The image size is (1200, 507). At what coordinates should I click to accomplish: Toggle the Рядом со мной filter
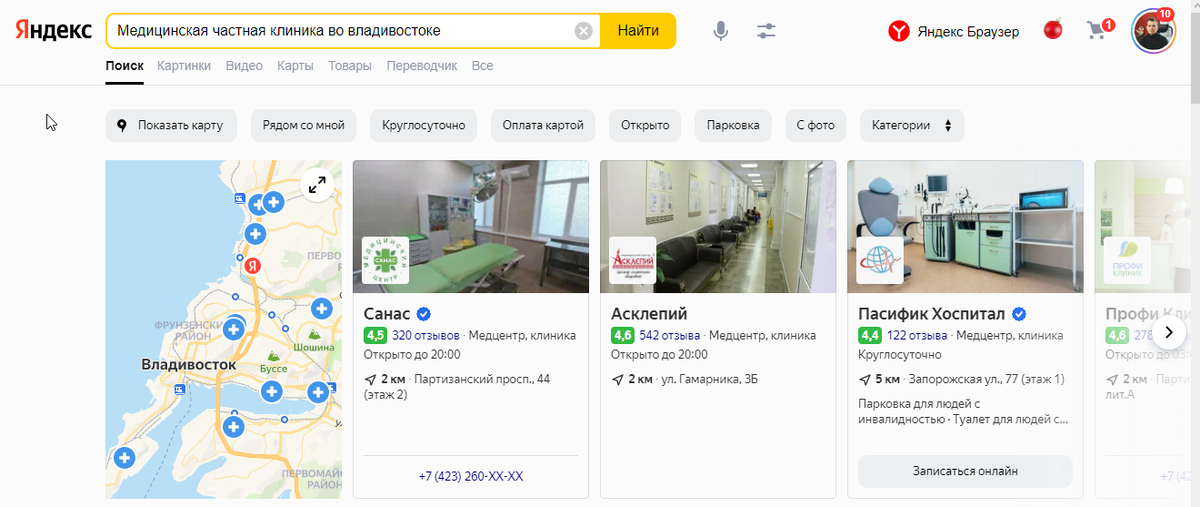pyautogui.click(x=304, y=125)
